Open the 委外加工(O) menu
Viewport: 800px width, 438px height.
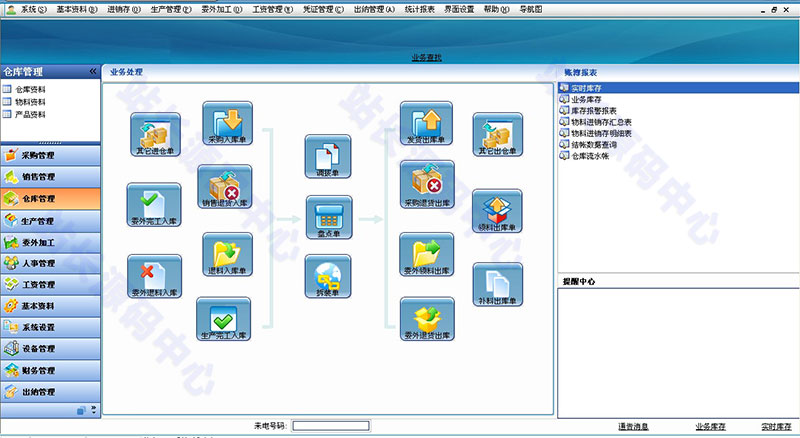(x=221, y=9)
